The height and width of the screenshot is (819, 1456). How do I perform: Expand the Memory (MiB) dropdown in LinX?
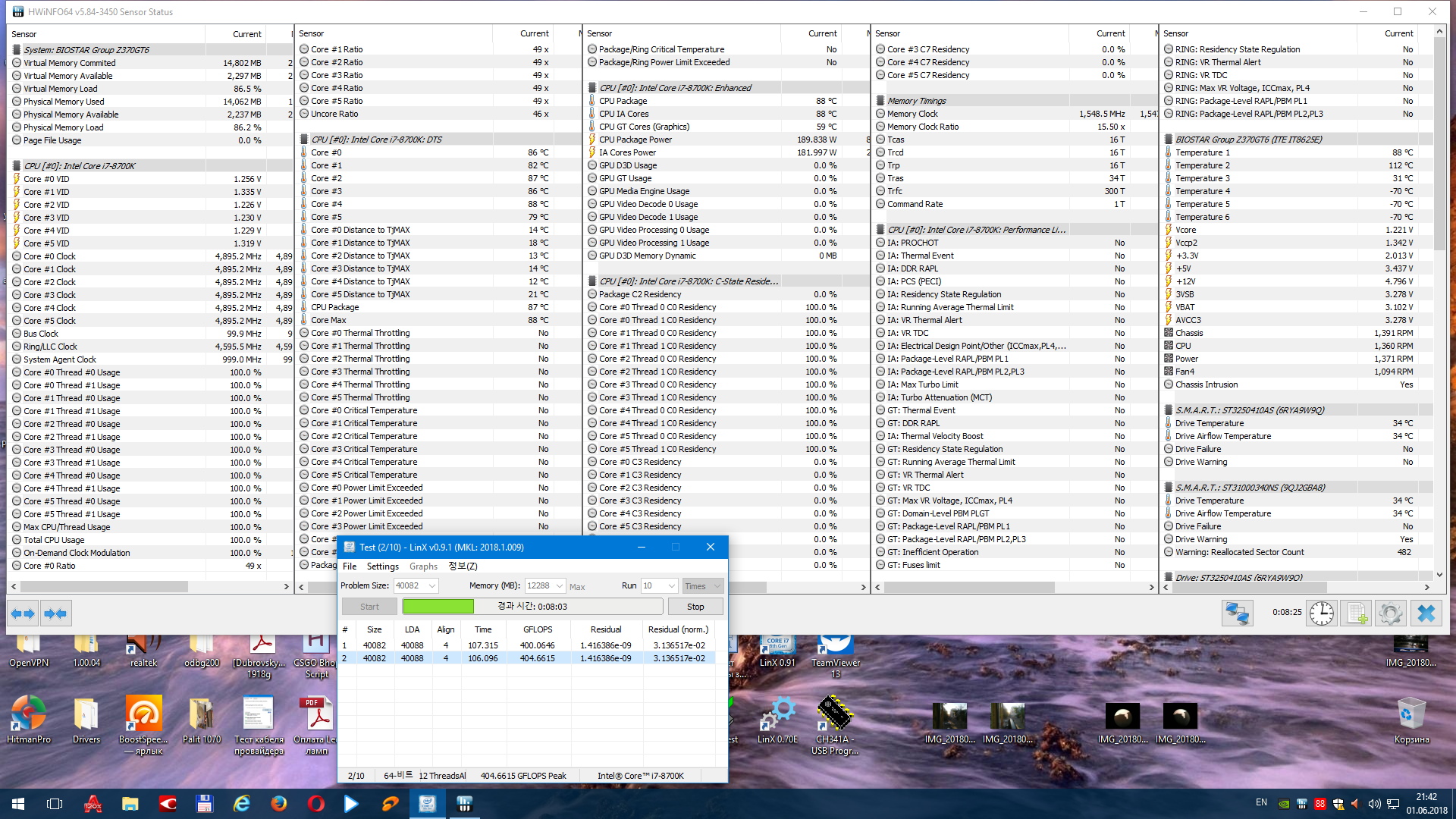560,586
